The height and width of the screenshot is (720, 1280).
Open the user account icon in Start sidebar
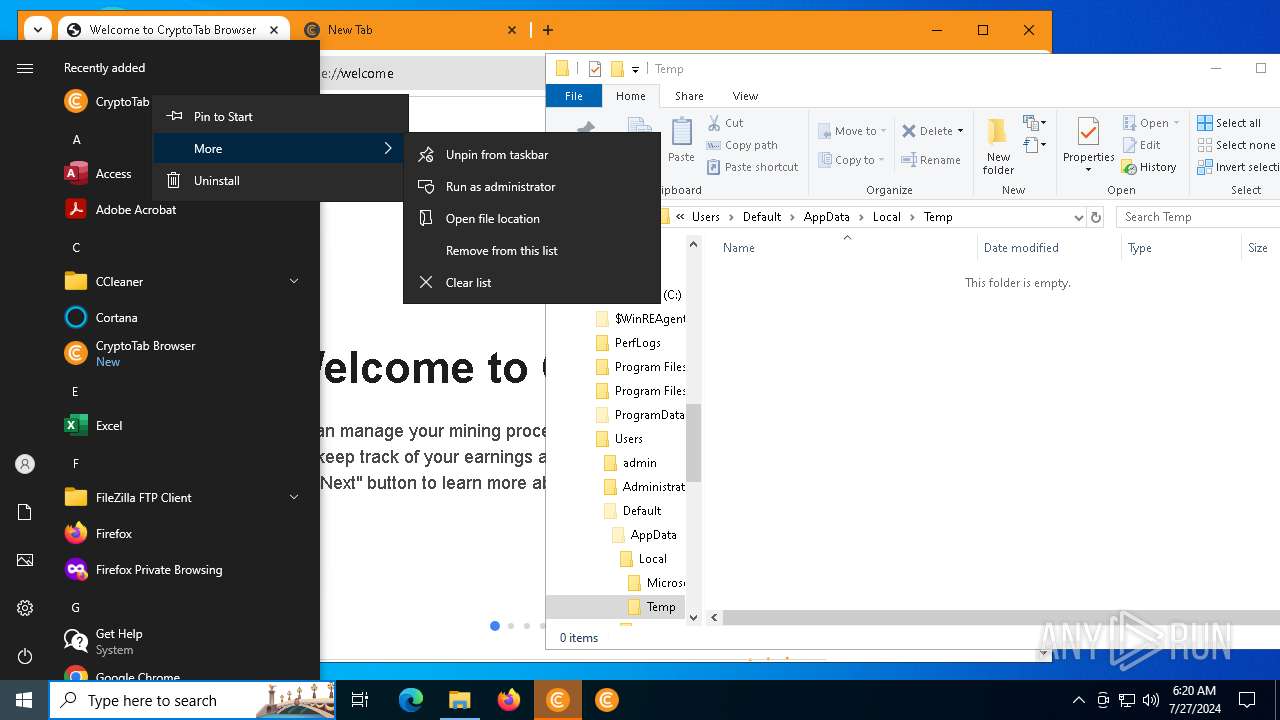tap(25, 464)
